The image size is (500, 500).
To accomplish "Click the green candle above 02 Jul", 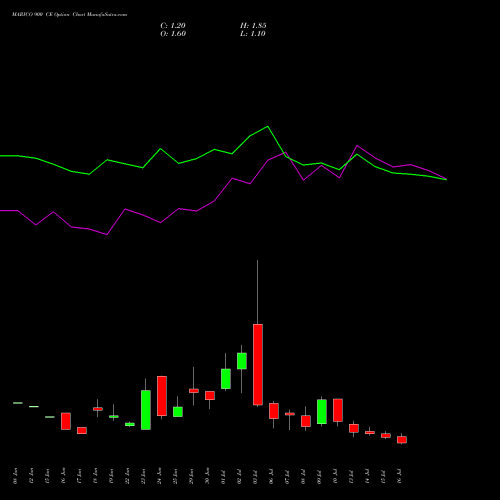I will (242, 361).
